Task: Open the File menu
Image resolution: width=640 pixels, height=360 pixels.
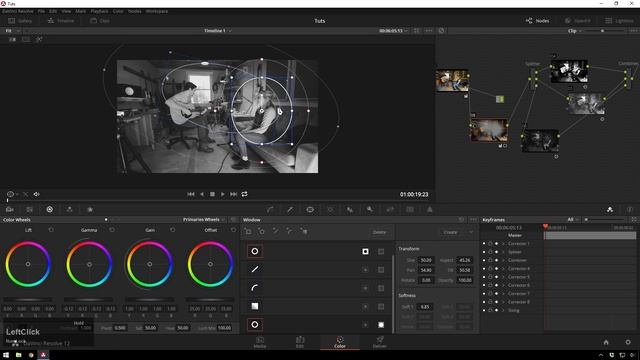Action: point(41,11)
